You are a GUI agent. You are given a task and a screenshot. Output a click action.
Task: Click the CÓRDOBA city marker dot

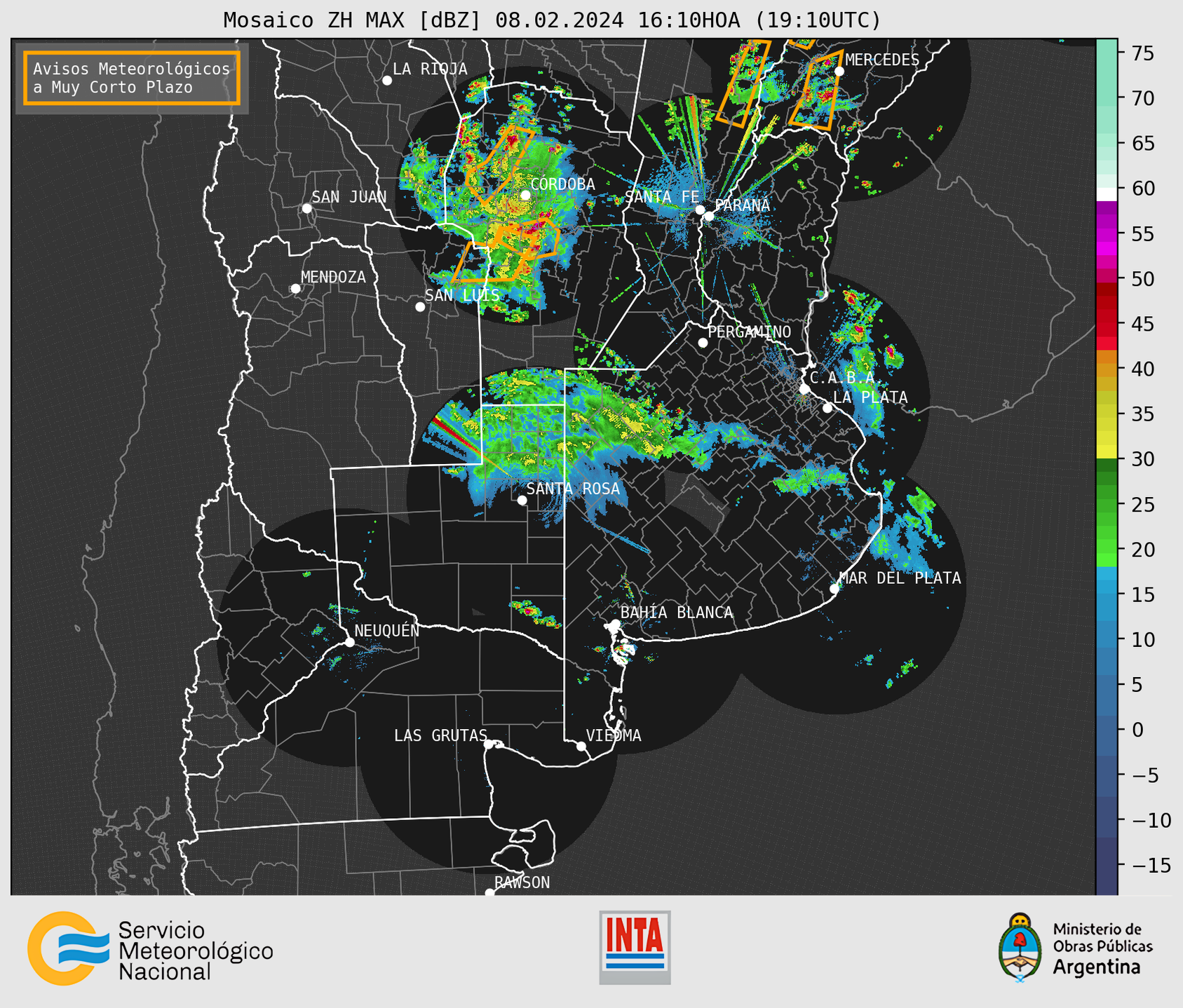click(x=525, y=195)
